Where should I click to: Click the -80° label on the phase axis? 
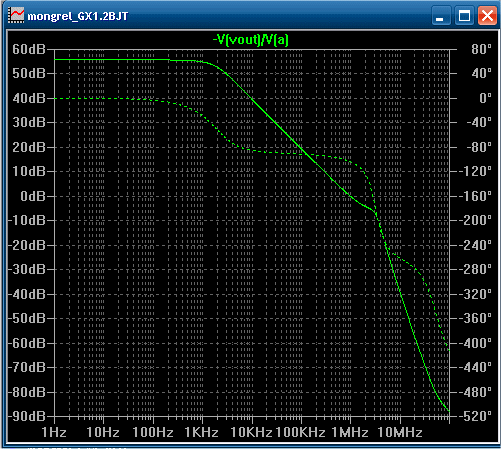click(x=479, y=147)
